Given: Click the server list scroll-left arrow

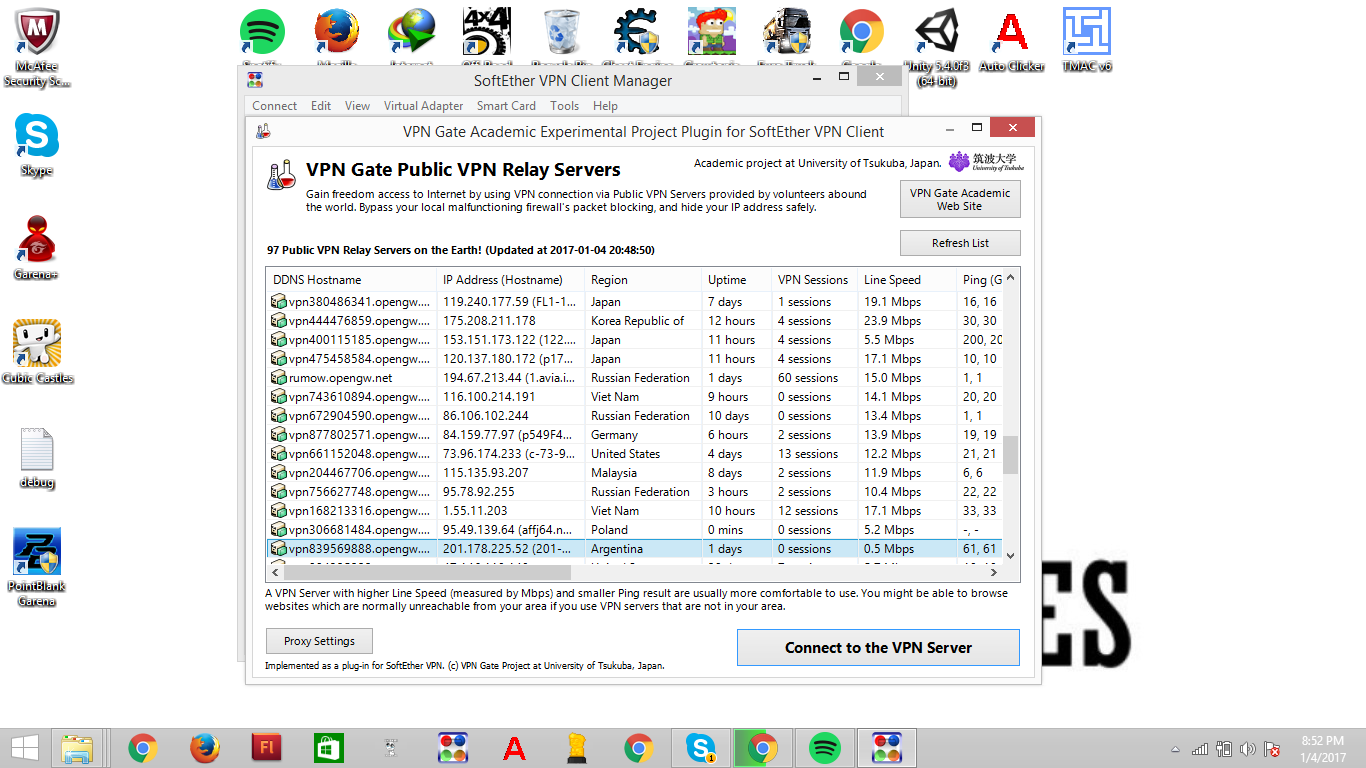Looking at the screenshot, I should click(x=274, y=573).
